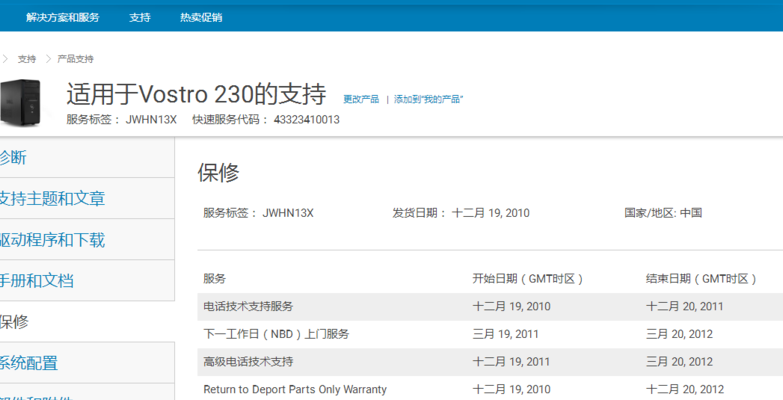
Task: Click the 更改产品 link
Action: point(361,99)
